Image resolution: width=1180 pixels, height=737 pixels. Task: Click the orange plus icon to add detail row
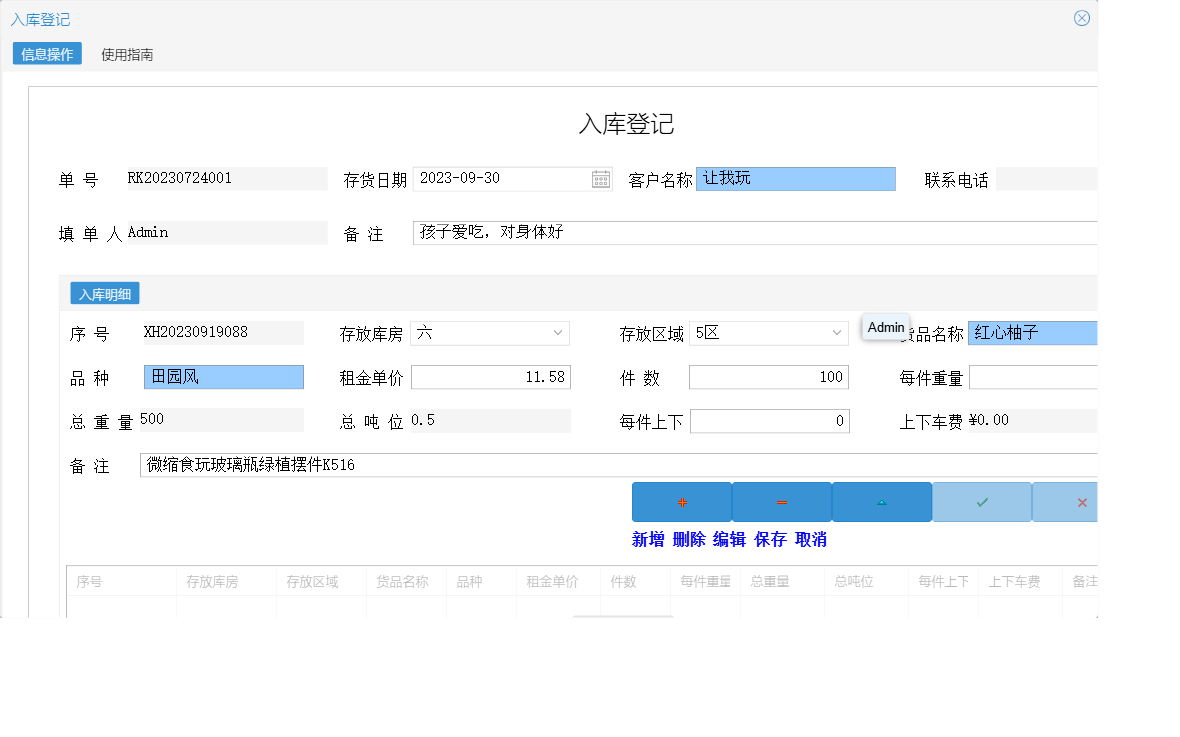point(681,501)
